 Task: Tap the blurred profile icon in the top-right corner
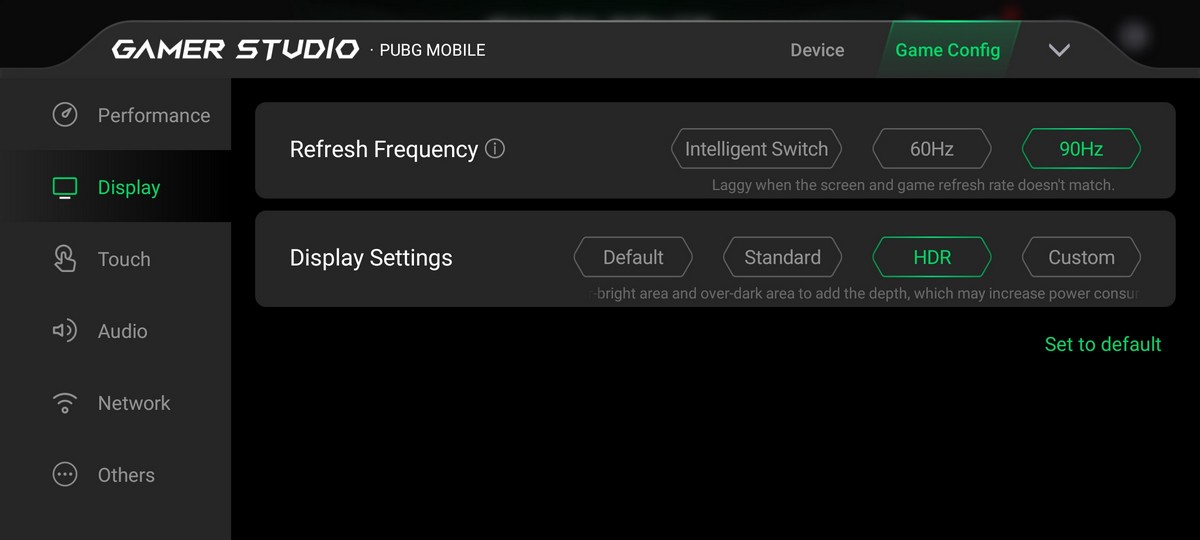click(1134, 36)
